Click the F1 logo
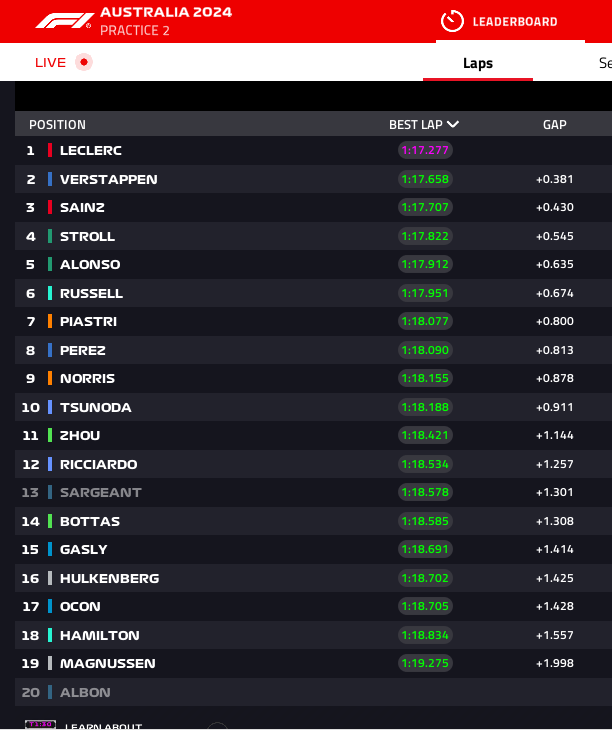 pos(65,20)
